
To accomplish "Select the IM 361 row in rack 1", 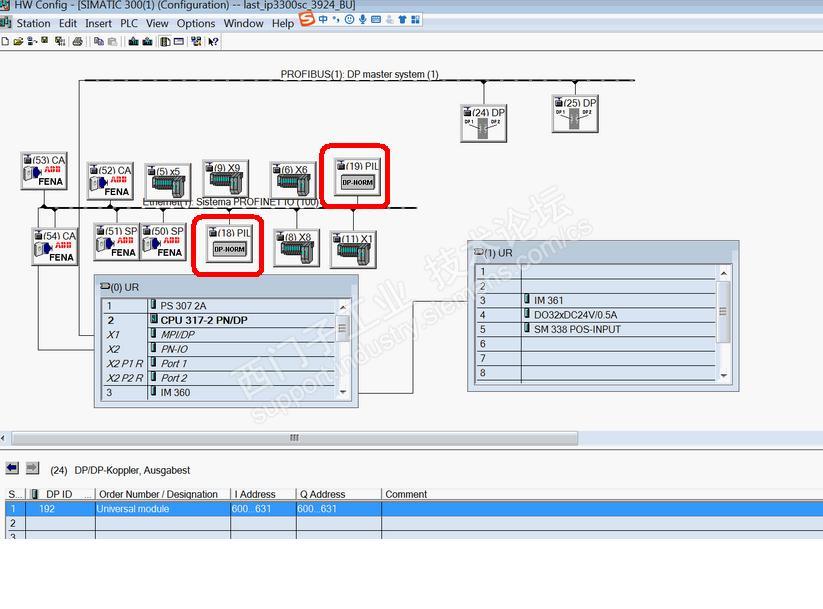I will [x=596, y=300].
